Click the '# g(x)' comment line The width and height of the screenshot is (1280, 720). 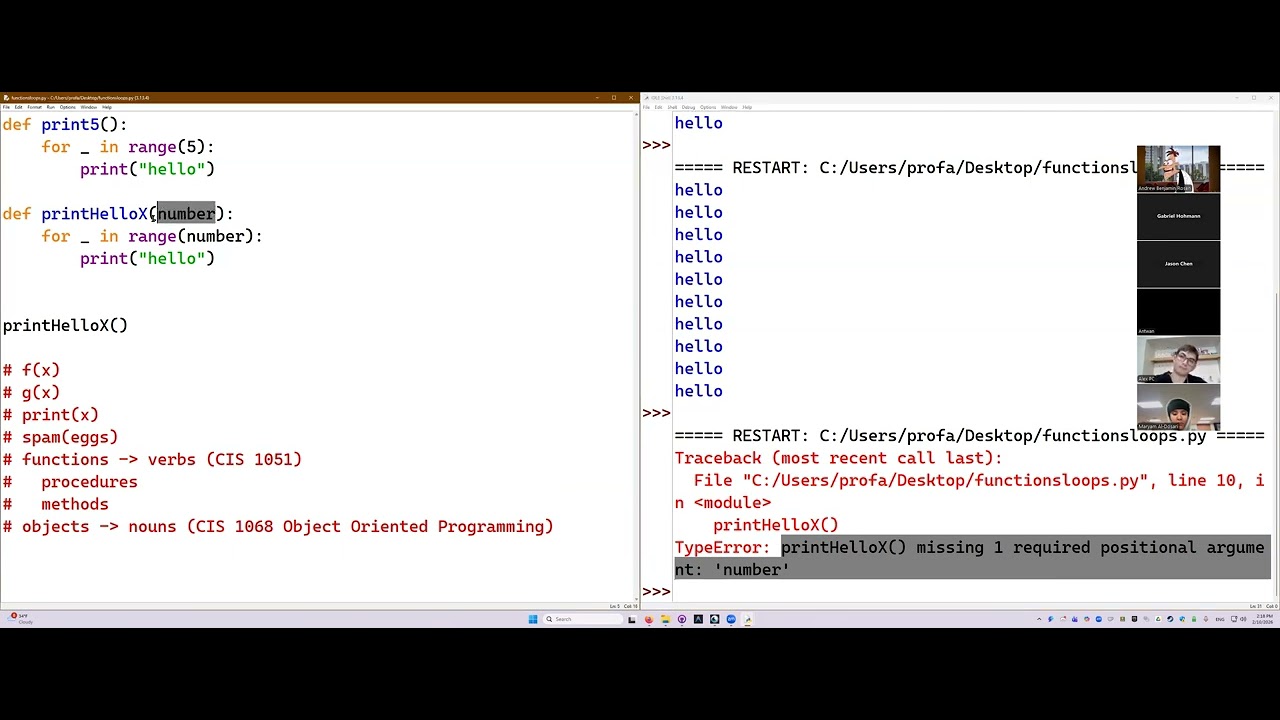pyautogui.click(x=31, y=393)
